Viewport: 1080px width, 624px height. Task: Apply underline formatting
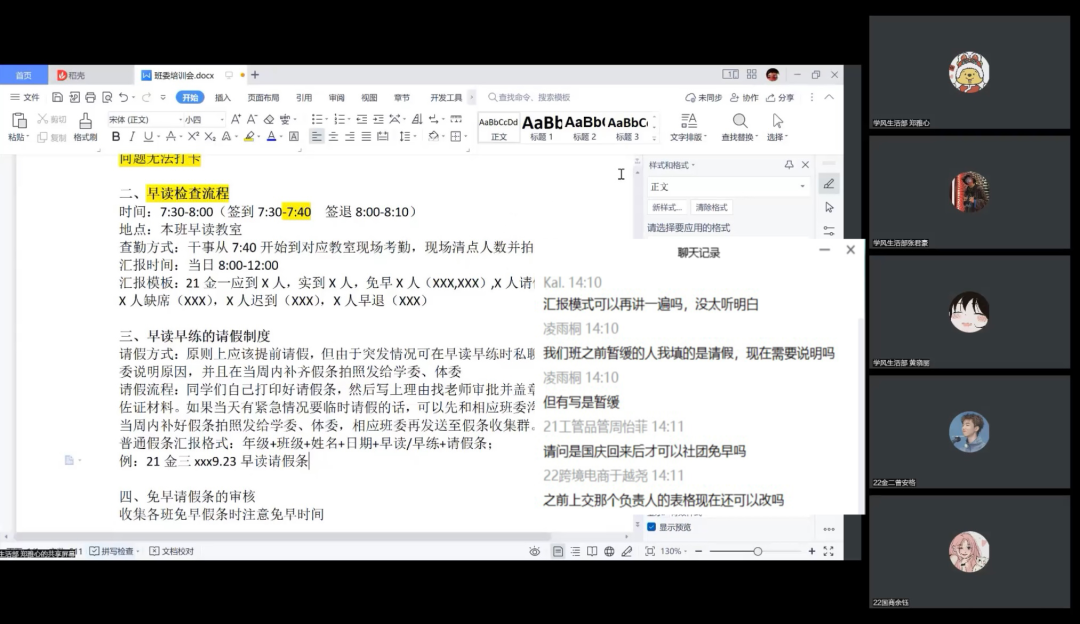tap(150, 135)
